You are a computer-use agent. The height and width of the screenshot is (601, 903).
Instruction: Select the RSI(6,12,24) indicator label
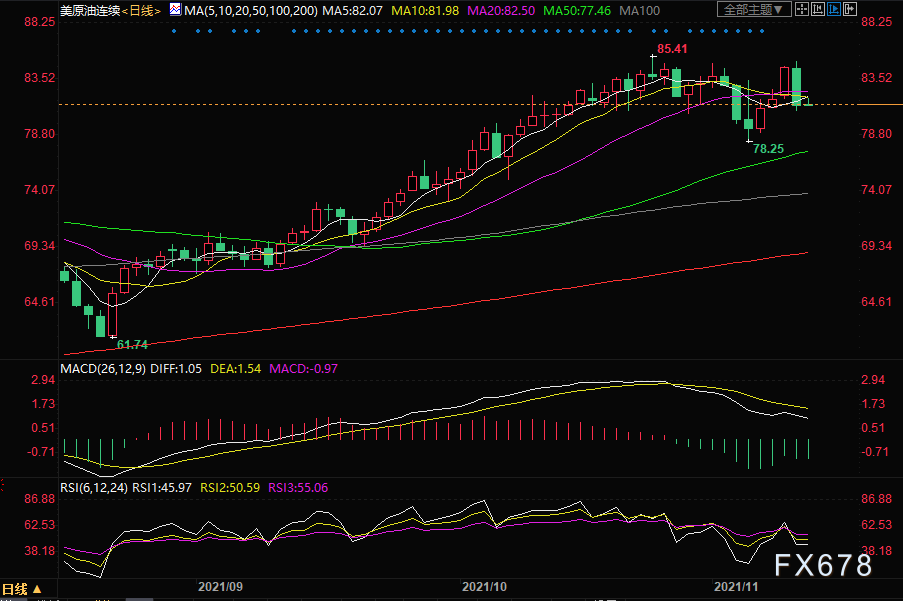[94, 488]
